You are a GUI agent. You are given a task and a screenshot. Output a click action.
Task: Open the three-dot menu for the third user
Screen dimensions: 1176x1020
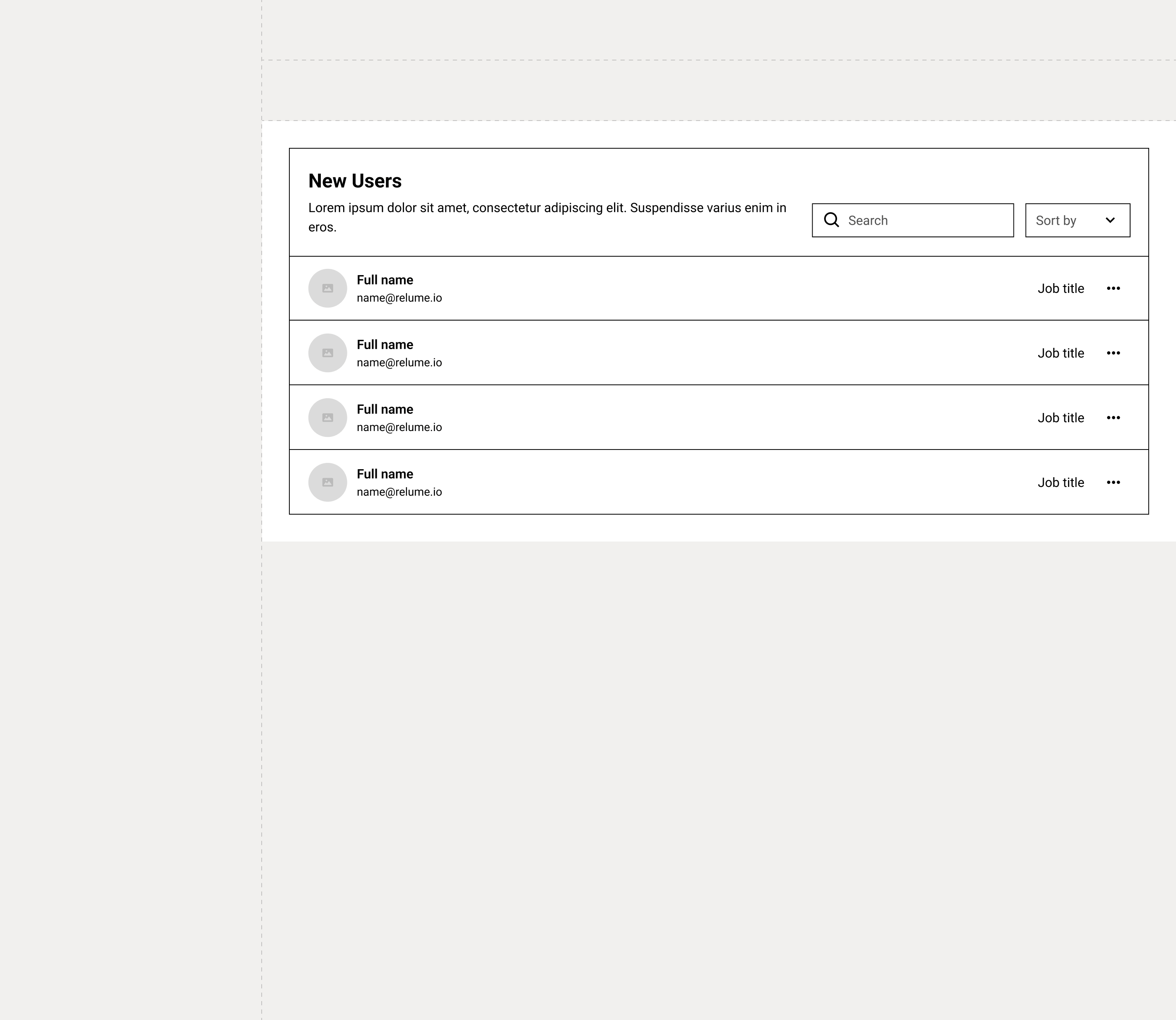tap(1113, 418)
